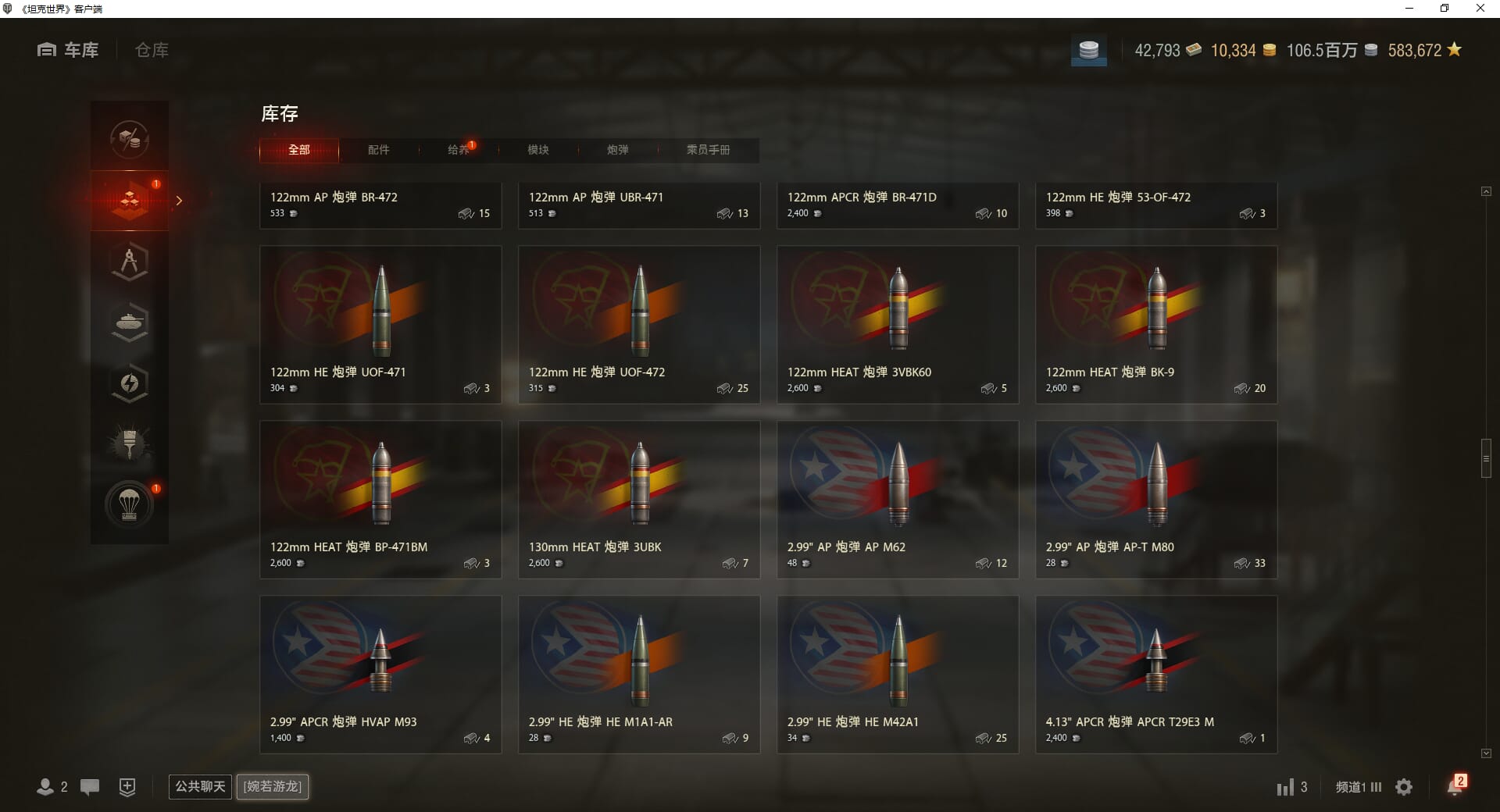Open the chat bubble icon
The image size is (1500, 812).
point(90,787)
